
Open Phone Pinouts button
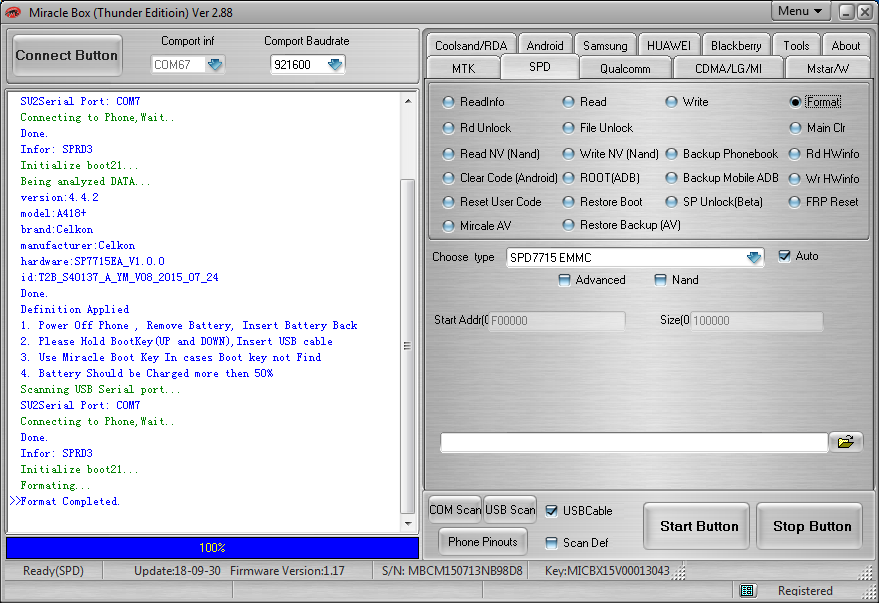click(483, 541)
